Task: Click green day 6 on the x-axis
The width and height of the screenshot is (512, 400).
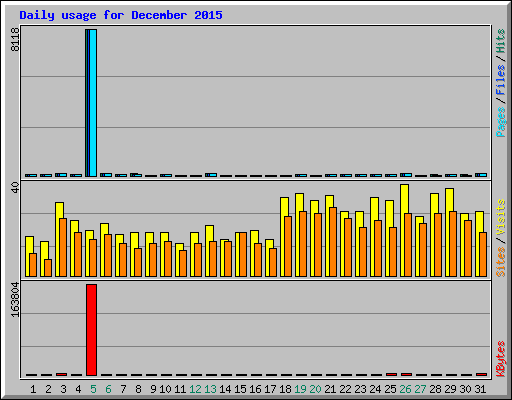Action: coord(108,389)
